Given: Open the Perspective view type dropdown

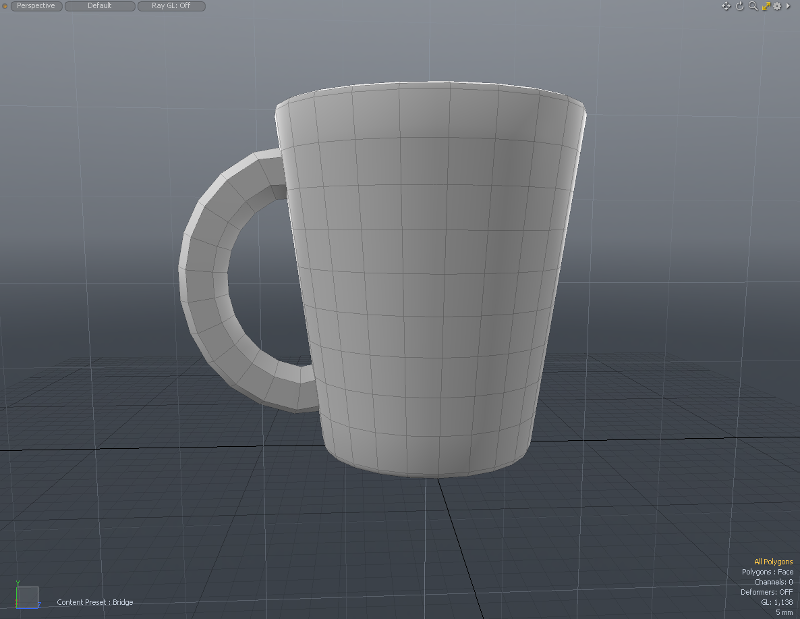Looking at the screenshot, I should [36, 6].
